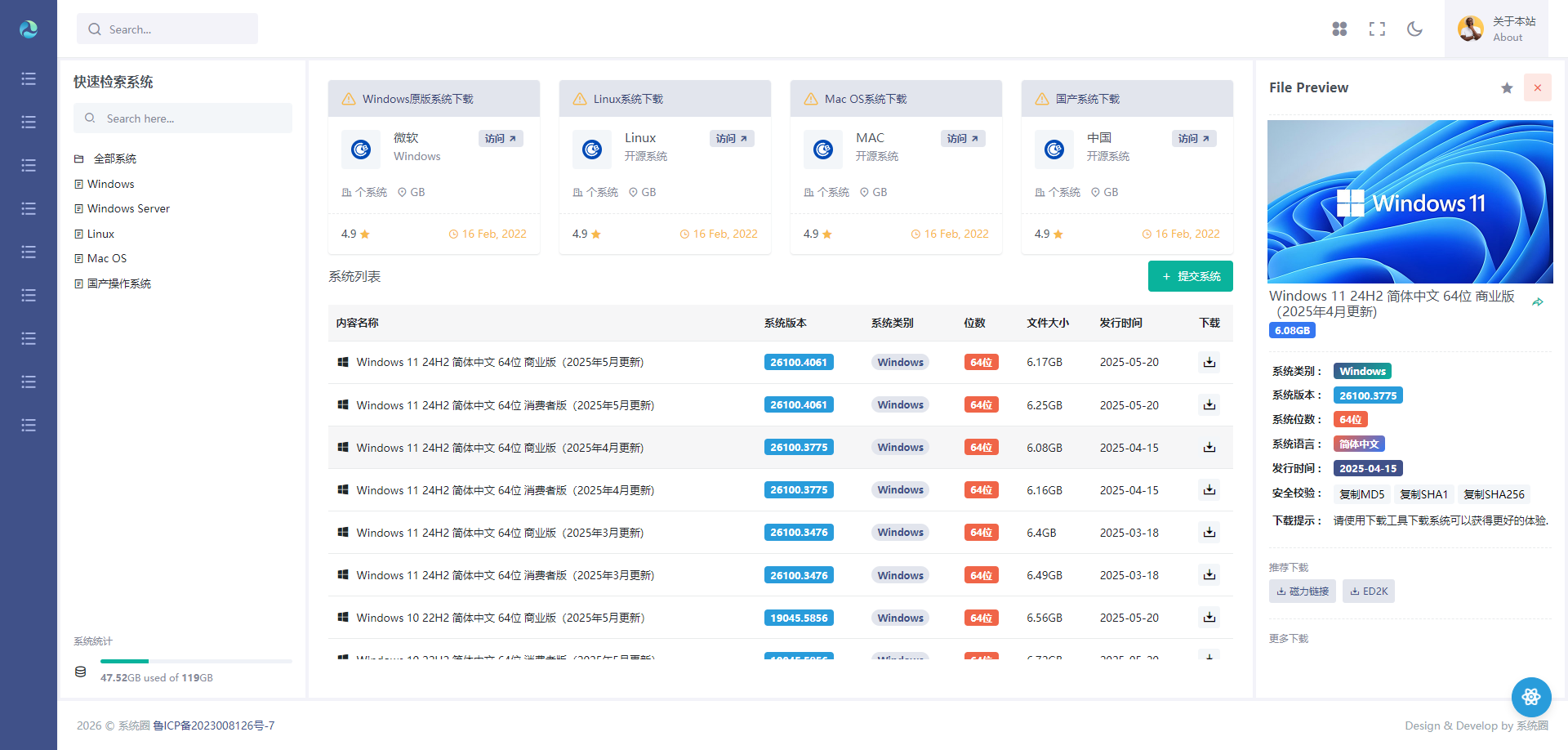Open the apps grid icon in header
This screenshot has height=750, width=1568.
click(x=1339, y=29)
